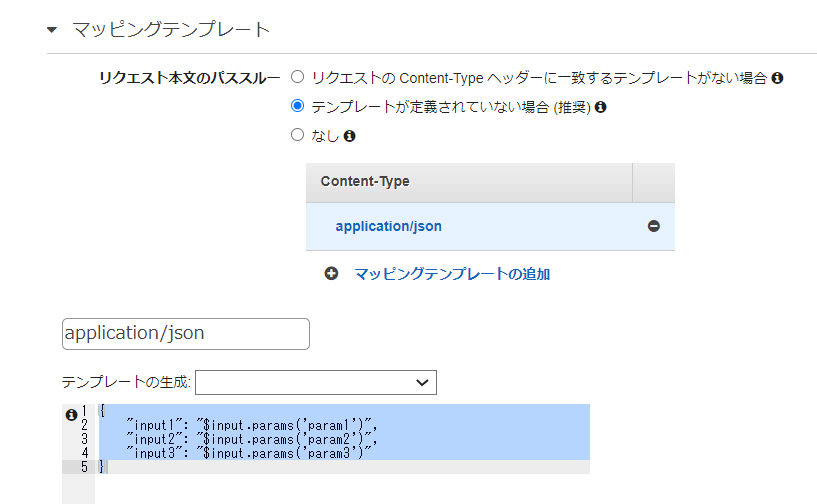Screen dimensions: 817x504
Task: Focus the application/json text input field
Action: pos(185,334)
